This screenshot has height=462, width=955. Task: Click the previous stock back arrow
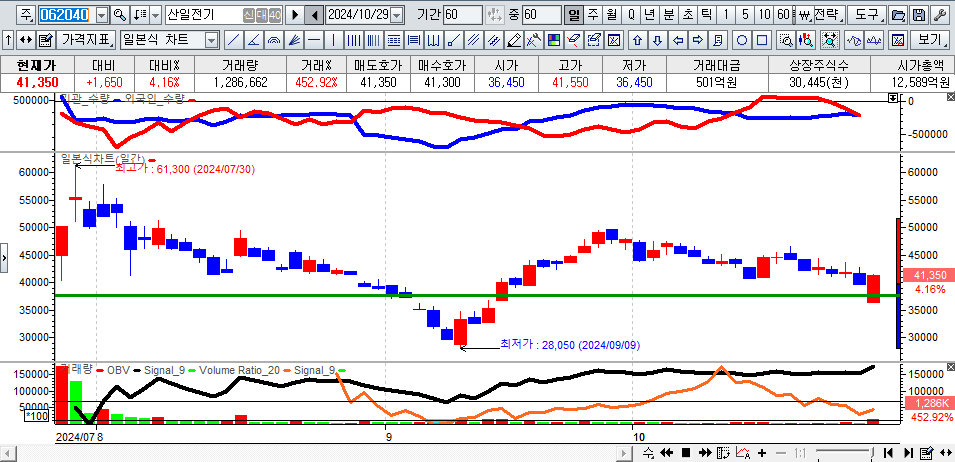(315, 15)
